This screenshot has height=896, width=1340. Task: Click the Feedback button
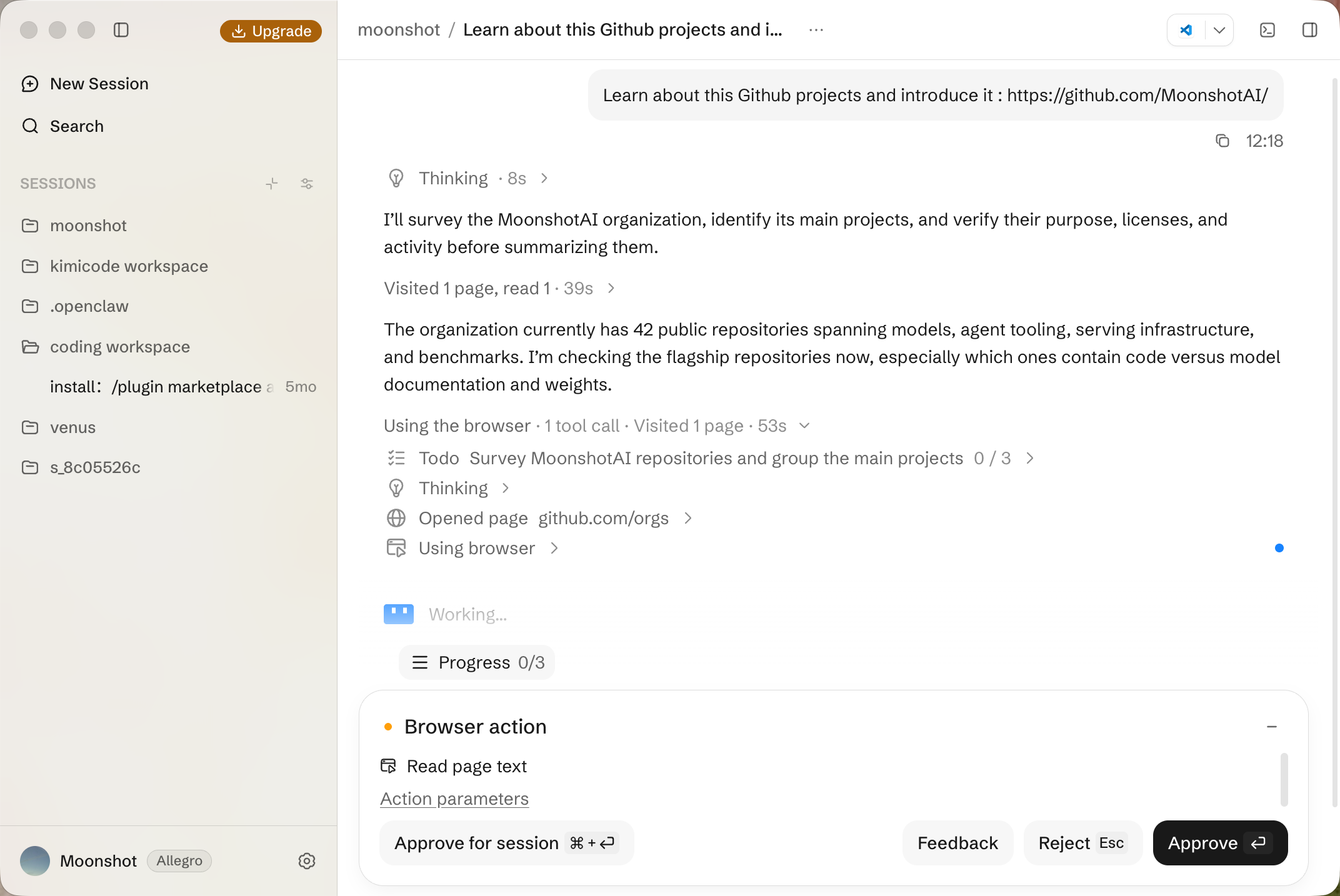(958, 844)
